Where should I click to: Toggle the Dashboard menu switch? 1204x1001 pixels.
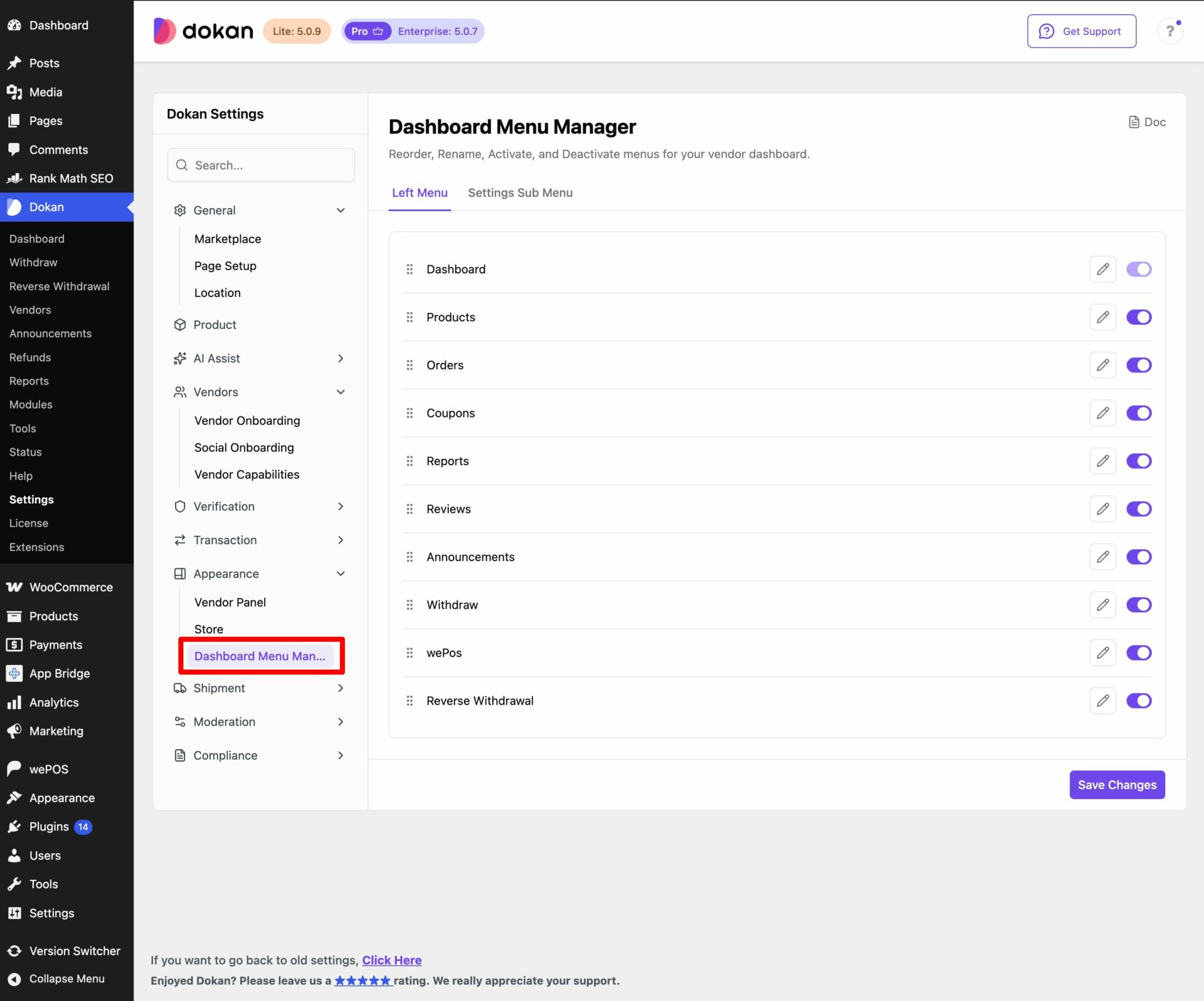[1139, 270]
